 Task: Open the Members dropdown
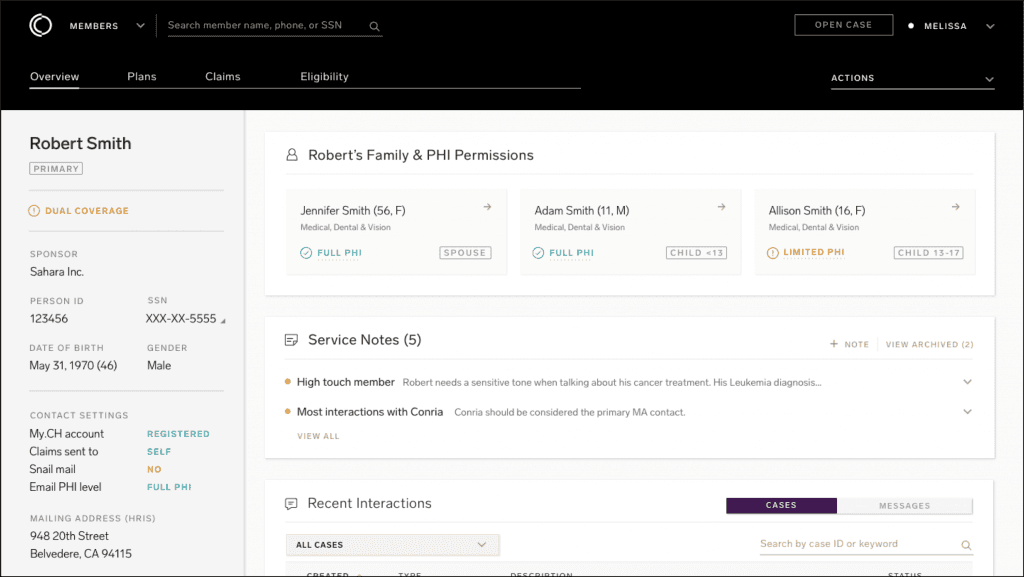(140, 25)
